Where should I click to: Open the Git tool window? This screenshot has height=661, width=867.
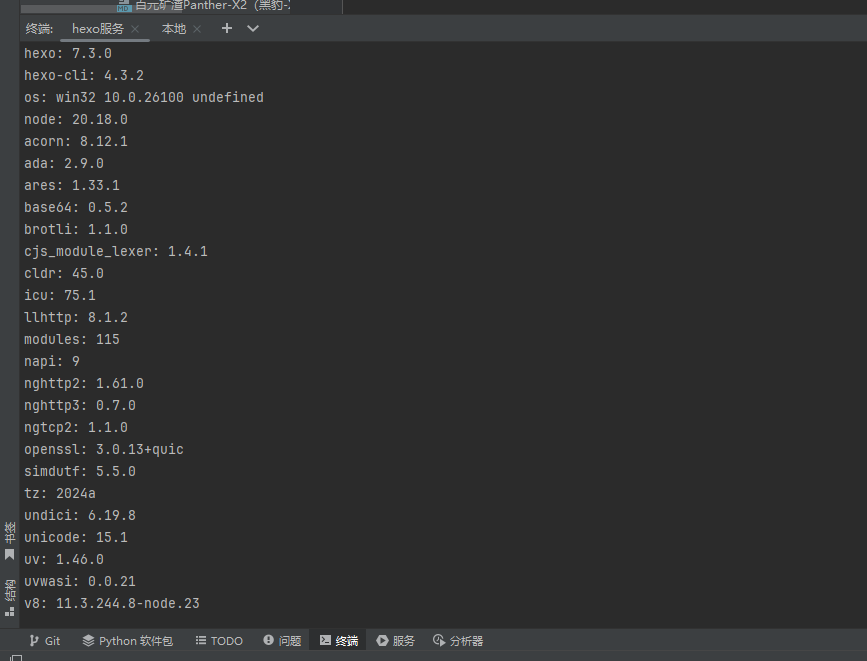(x=45, y=641)
